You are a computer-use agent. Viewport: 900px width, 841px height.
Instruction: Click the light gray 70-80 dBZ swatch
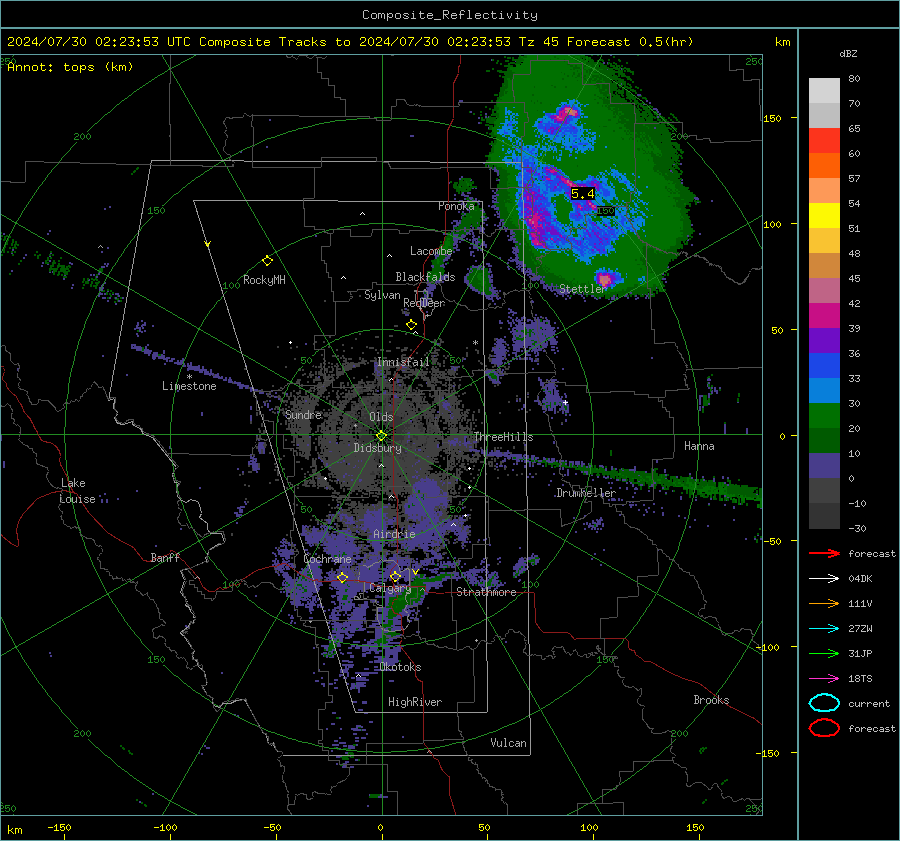pos(824,91)
